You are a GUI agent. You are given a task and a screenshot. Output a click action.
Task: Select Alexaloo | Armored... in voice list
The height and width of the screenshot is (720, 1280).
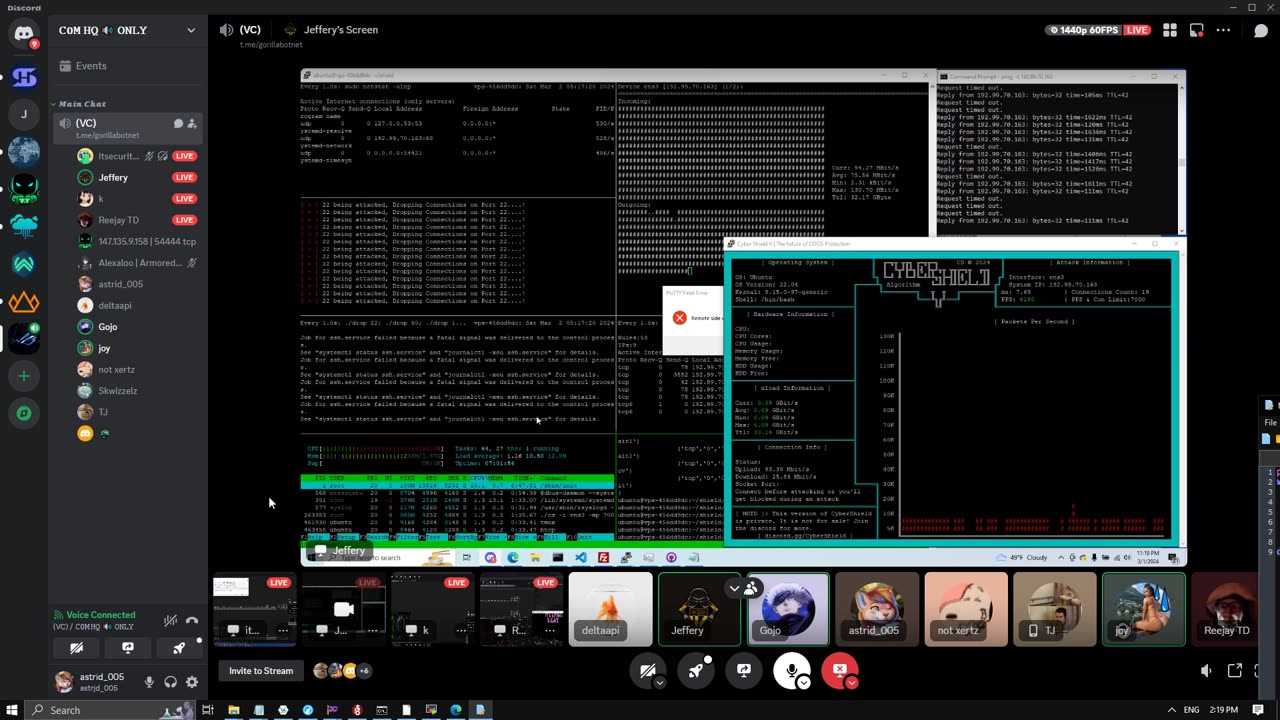tap(137, 263)
